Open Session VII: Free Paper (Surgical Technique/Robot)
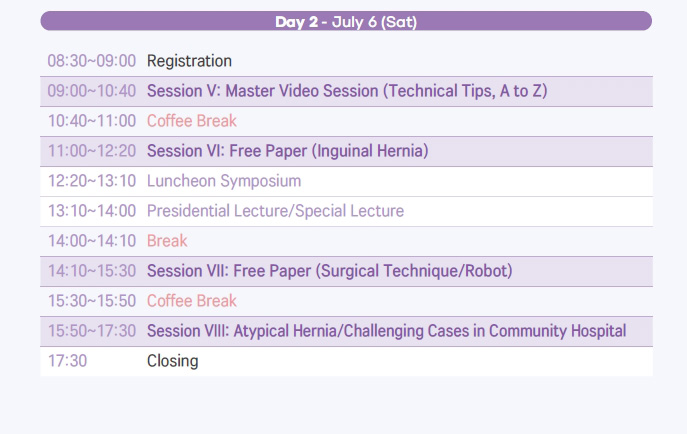The width and height of the screenshot is (687, 434). pos(329,271)
